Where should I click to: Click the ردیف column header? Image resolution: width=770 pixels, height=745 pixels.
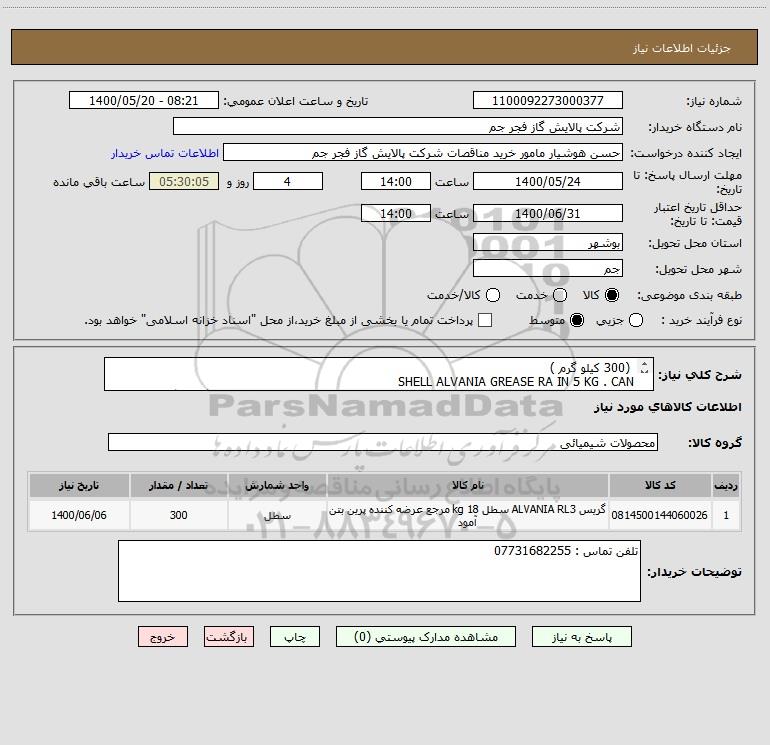726,485
